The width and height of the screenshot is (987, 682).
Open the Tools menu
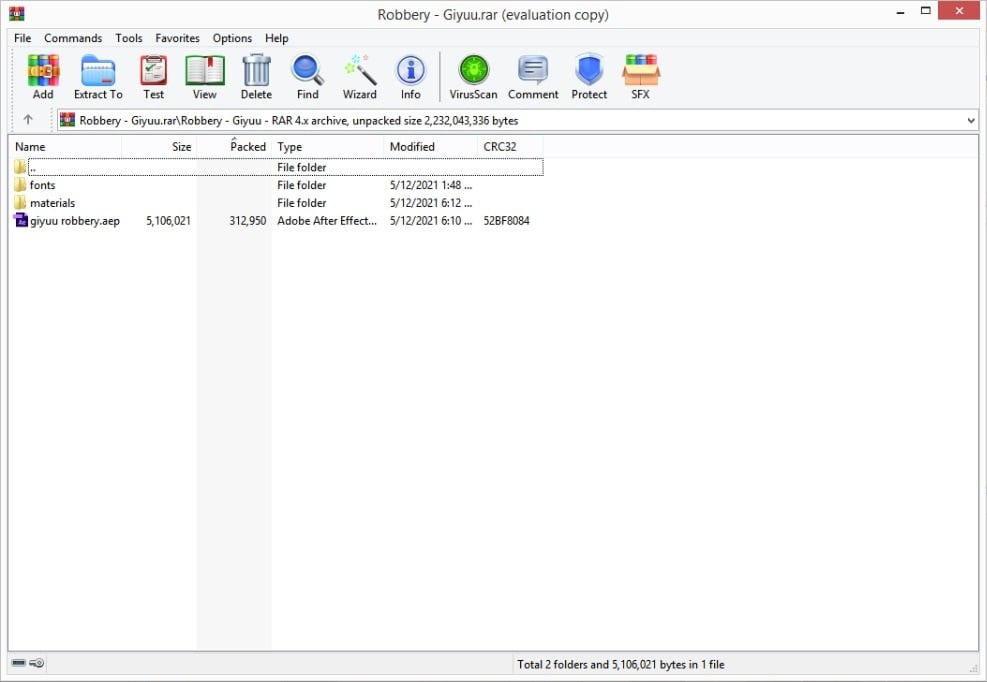pos(128,38)
